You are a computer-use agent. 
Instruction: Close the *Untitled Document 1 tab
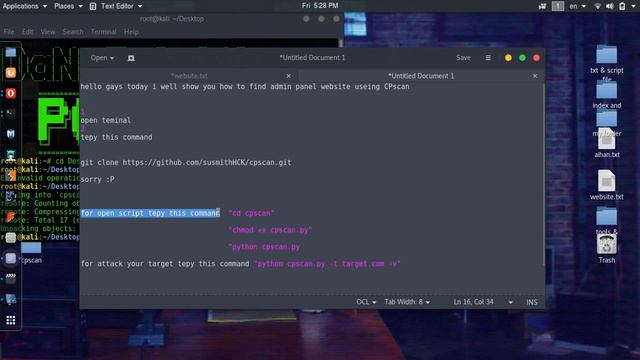pyautogui.click(x=535, y=76)
